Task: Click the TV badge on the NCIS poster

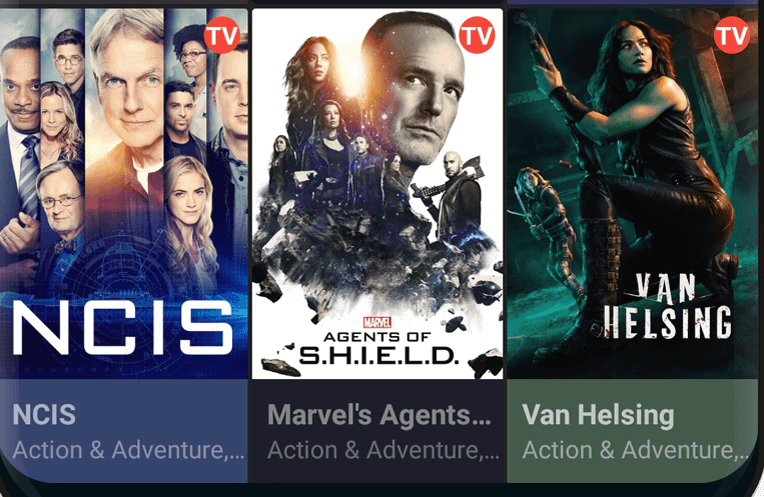Action: click(222, 35)
